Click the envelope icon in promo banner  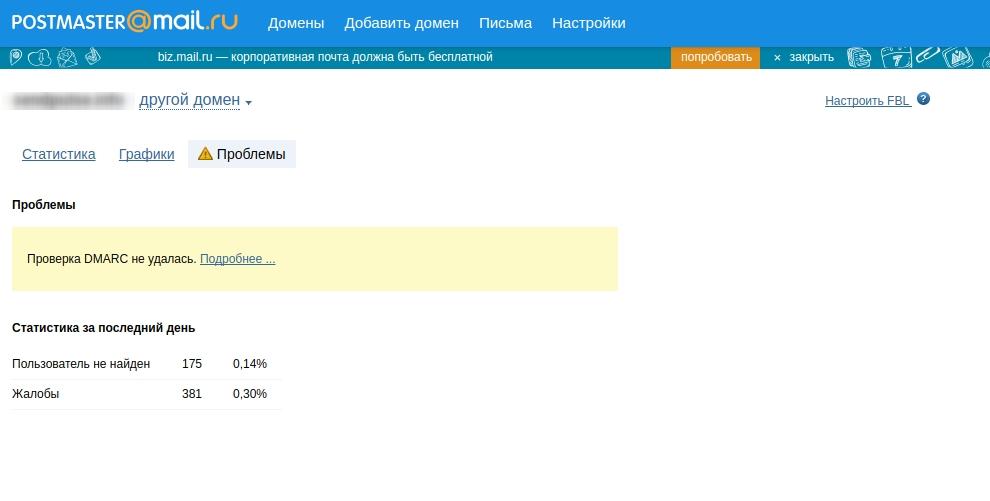[67, 57]
